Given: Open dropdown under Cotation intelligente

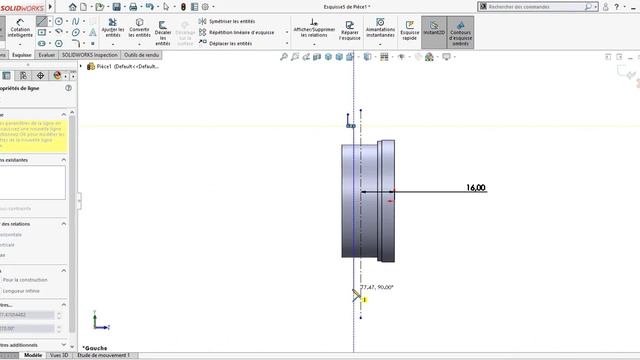Looking at the screenshot, I should [20, 44].
